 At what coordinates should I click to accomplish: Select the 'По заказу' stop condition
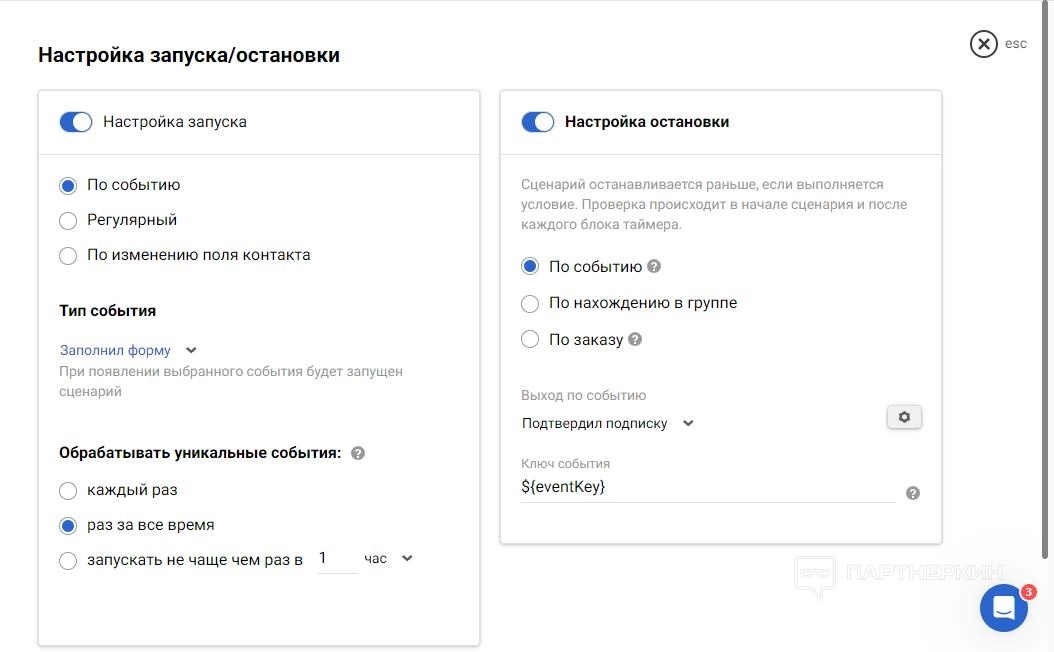point(530,340)
